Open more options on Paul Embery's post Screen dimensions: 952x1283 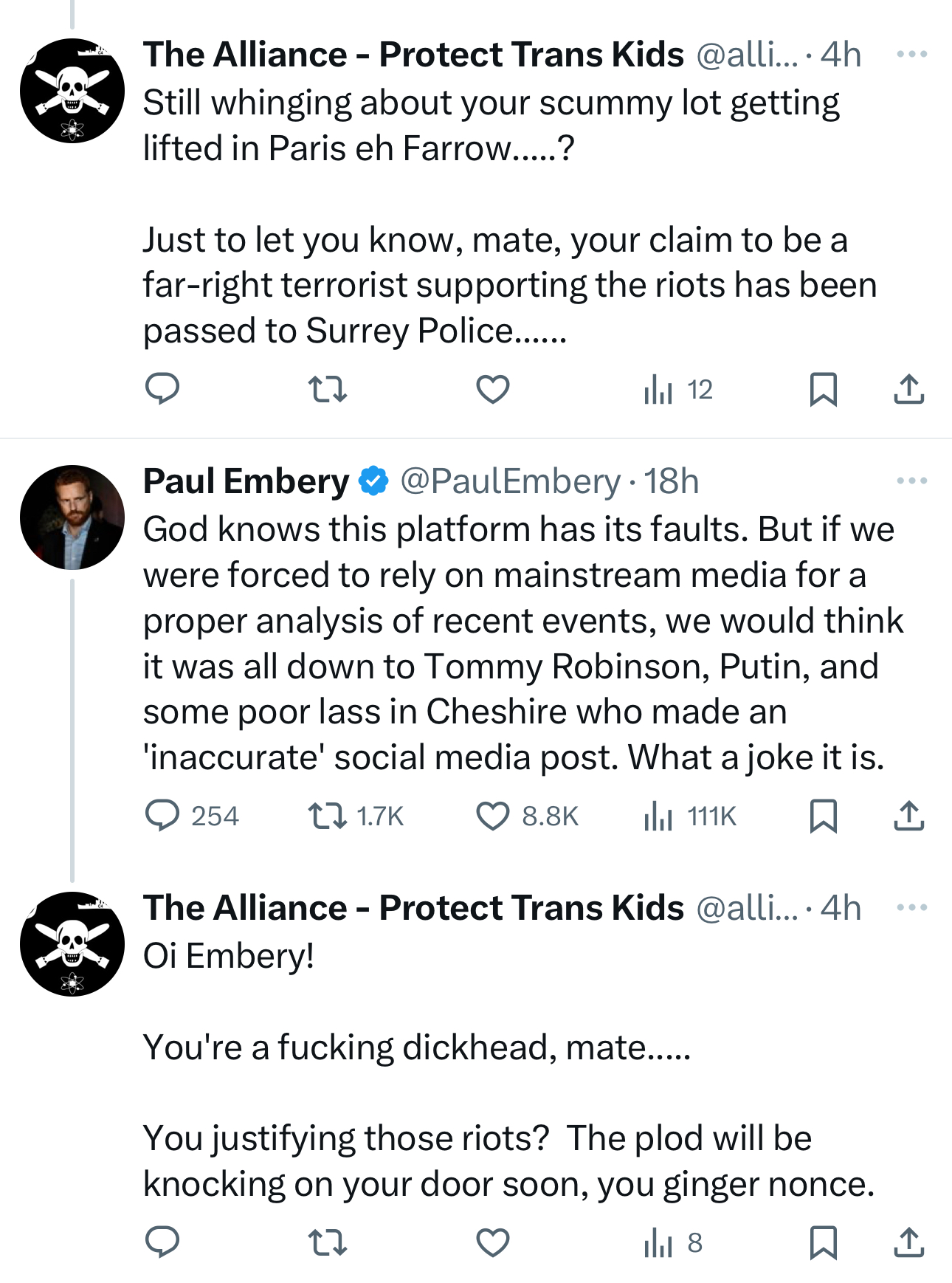coord(911,481)
